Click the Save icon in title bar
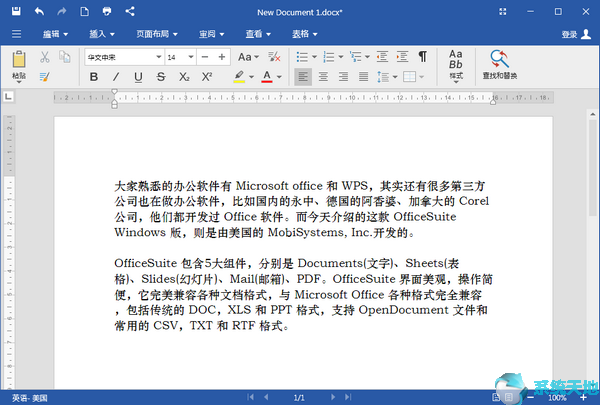This screenshot has width=600, height=405. pyautogui.click(x=16, y=11)
